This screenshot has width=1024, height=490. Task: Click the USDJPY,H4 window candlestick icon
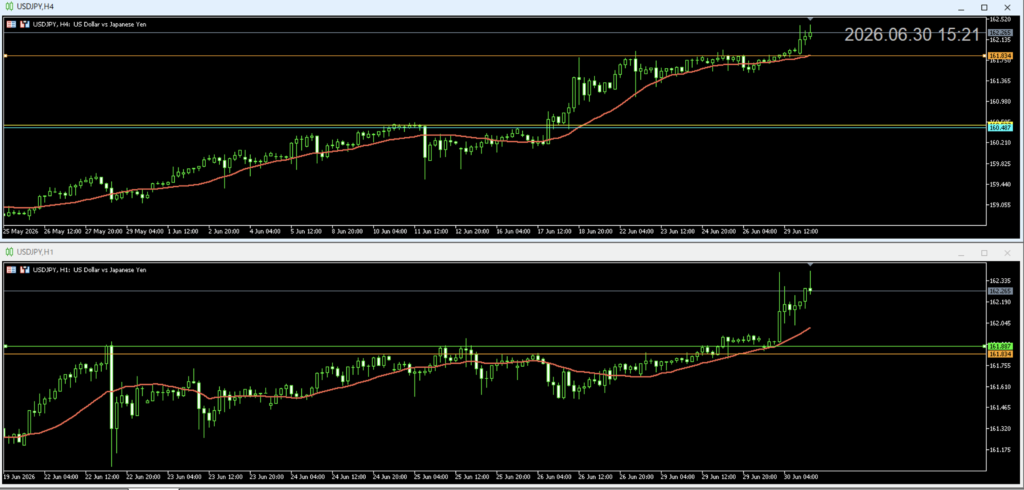[10, 7]
